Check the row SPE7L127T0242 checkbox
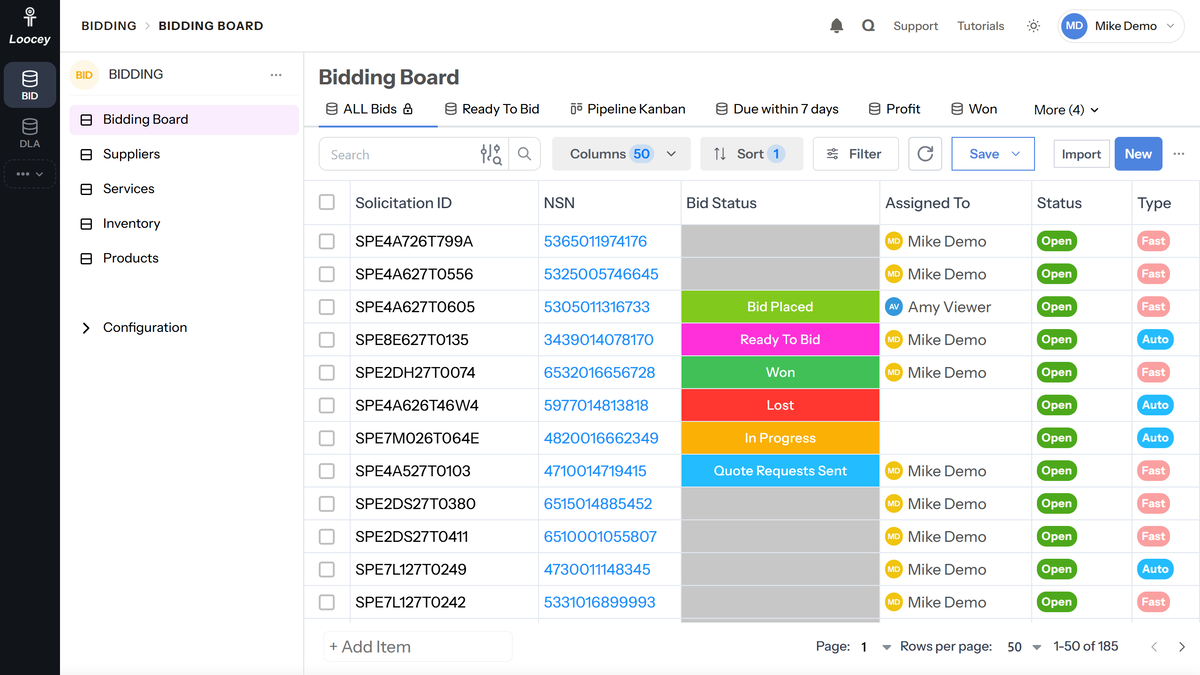The width and height of the screenshot is (1200, 675). [327, 602]
